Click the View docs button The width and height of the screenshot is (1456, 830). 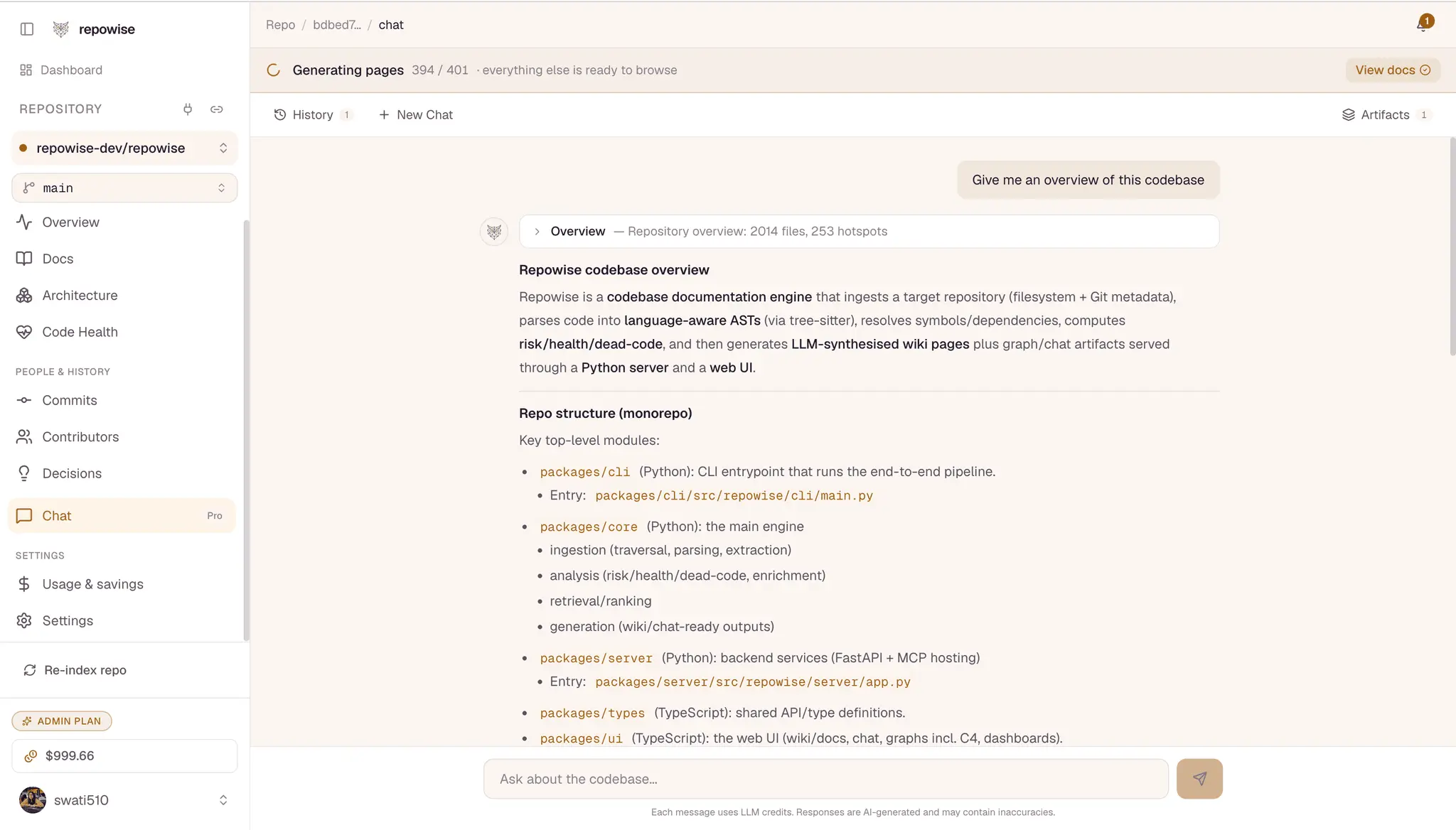(x=1393, y=70)
